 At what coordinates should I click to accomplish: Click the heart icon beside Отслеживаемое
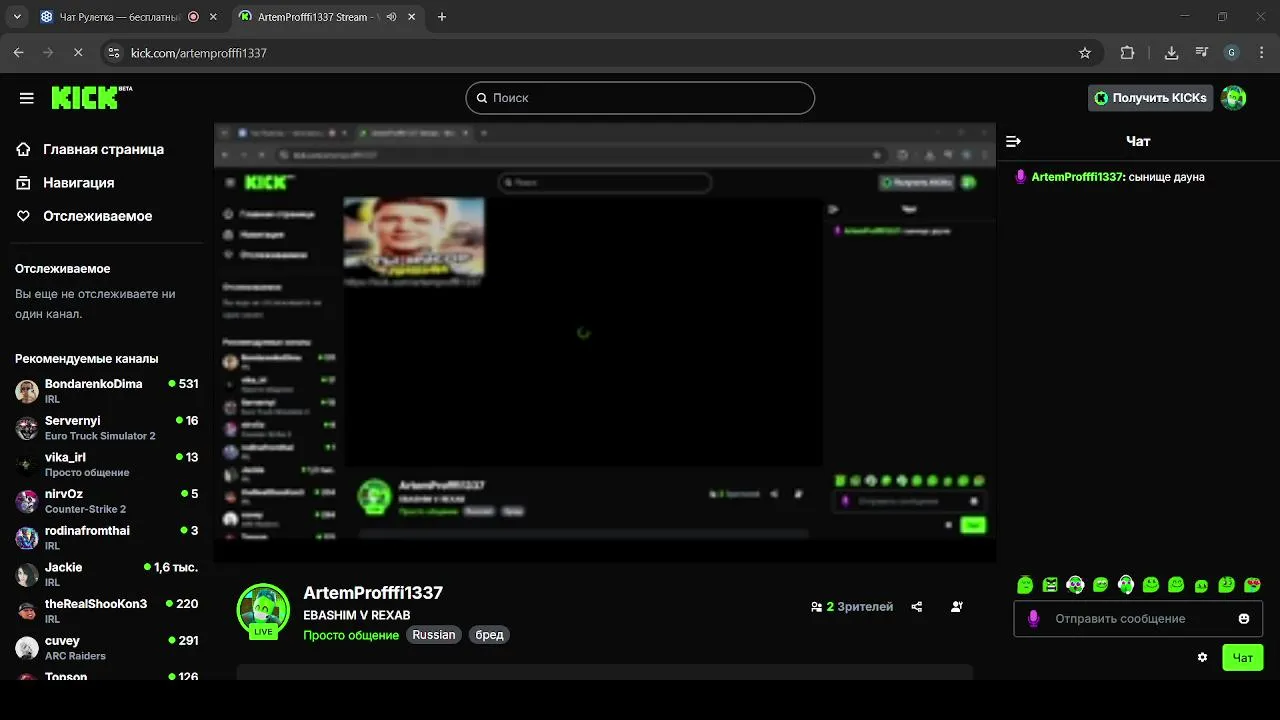point(24,216)
